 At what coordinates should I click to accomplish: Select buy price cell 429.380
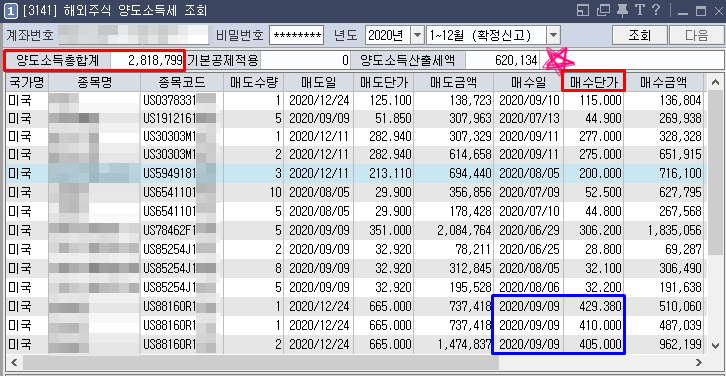click(x=594, y=306)
